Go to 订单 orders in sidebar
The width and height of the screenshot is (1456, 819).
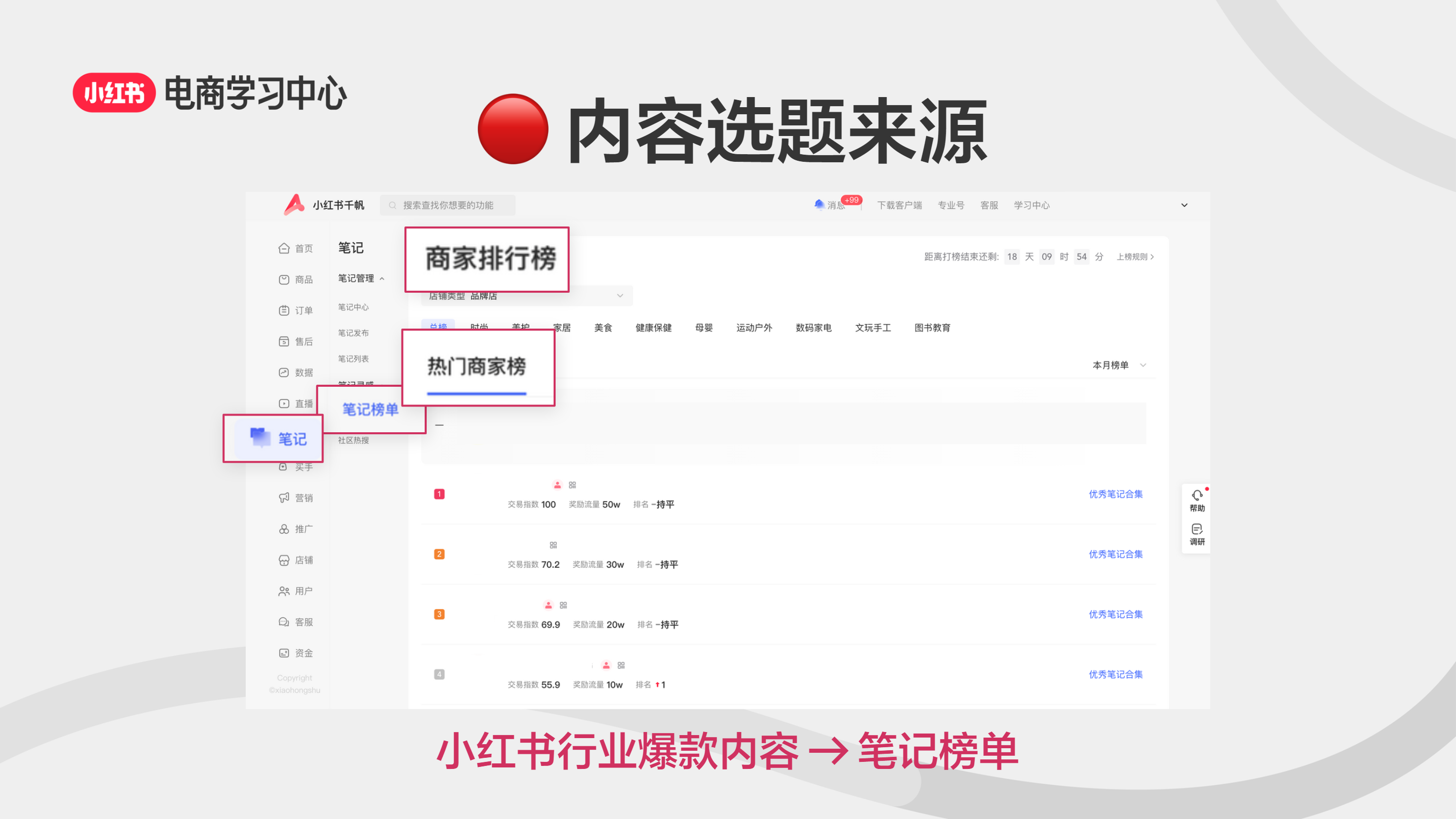coord(295,310)
